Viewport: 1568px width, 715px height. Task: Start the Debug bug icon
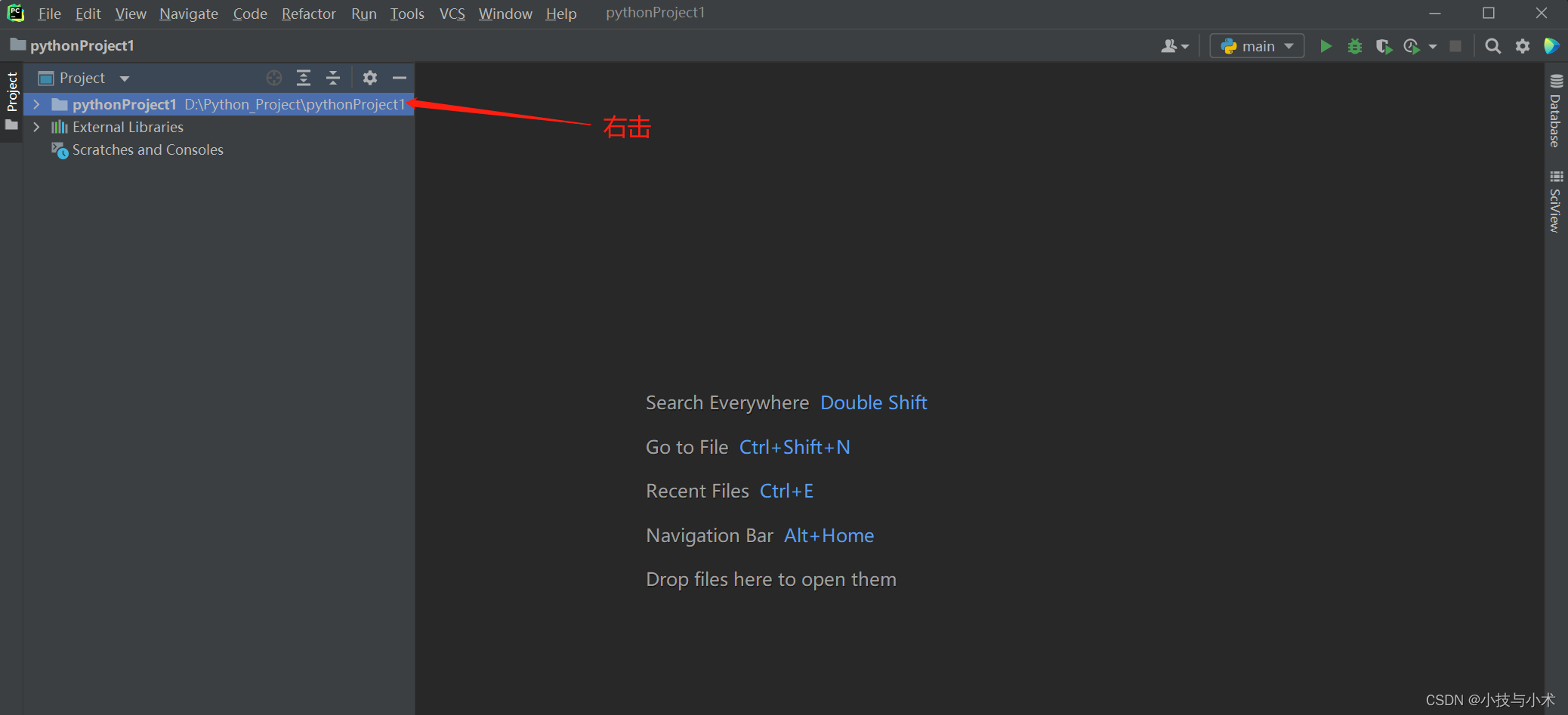1355,46
